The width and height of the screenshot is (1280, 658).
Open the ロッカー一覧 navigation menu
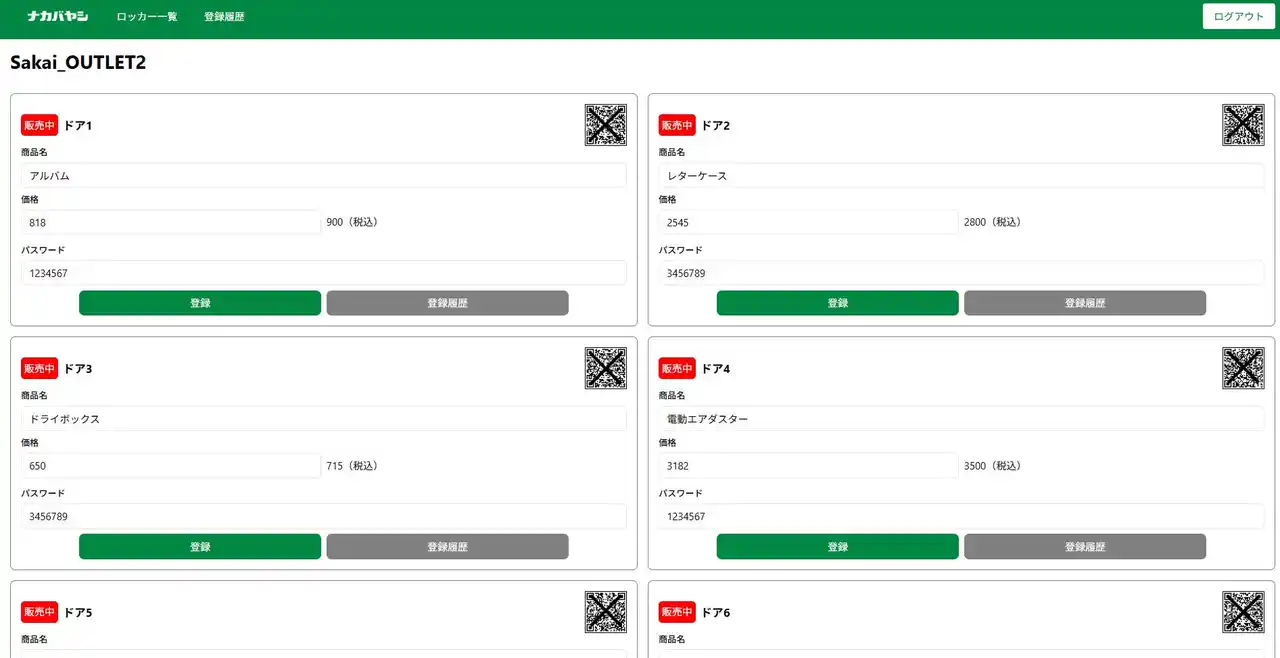[x=146, y=17]
